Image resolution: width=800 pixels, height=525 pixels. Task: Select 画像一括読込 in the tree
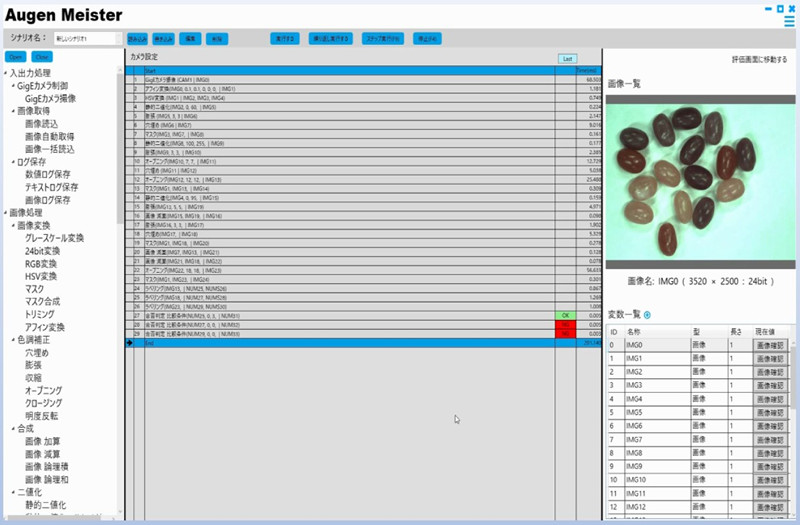pyautogui.click(x=49, y=149)
